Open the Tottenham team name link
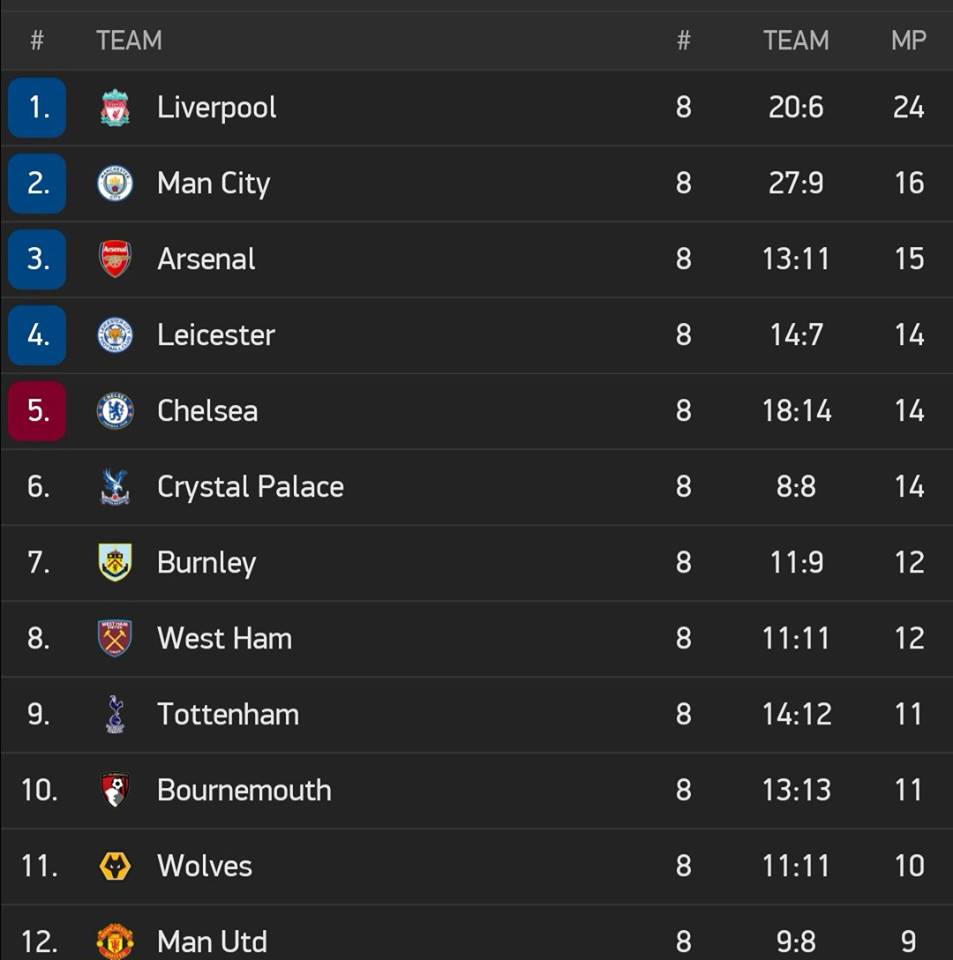The height and width of the screenshot is (960, 953). click(x=228, y=714)
